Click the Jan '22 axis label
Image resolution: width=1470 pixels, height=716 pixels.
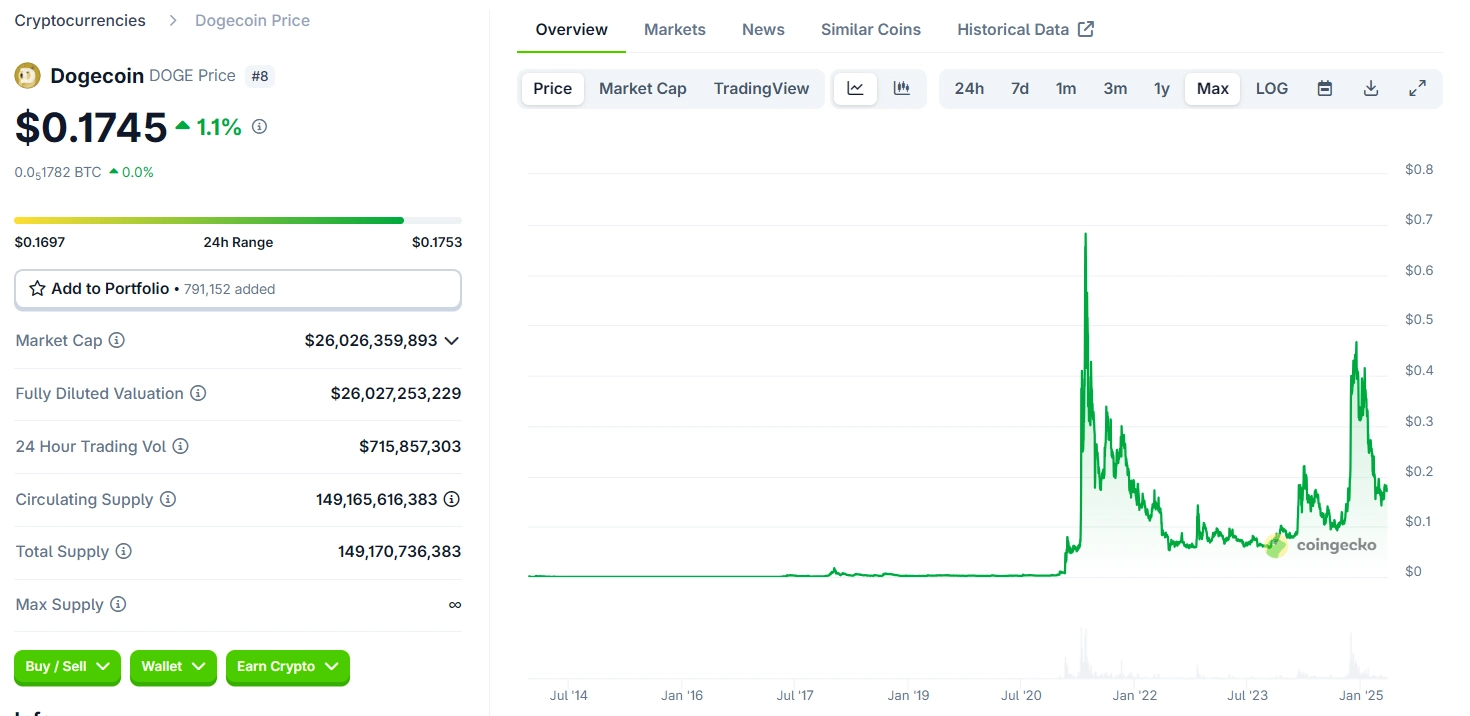[x=1135, y=695]
